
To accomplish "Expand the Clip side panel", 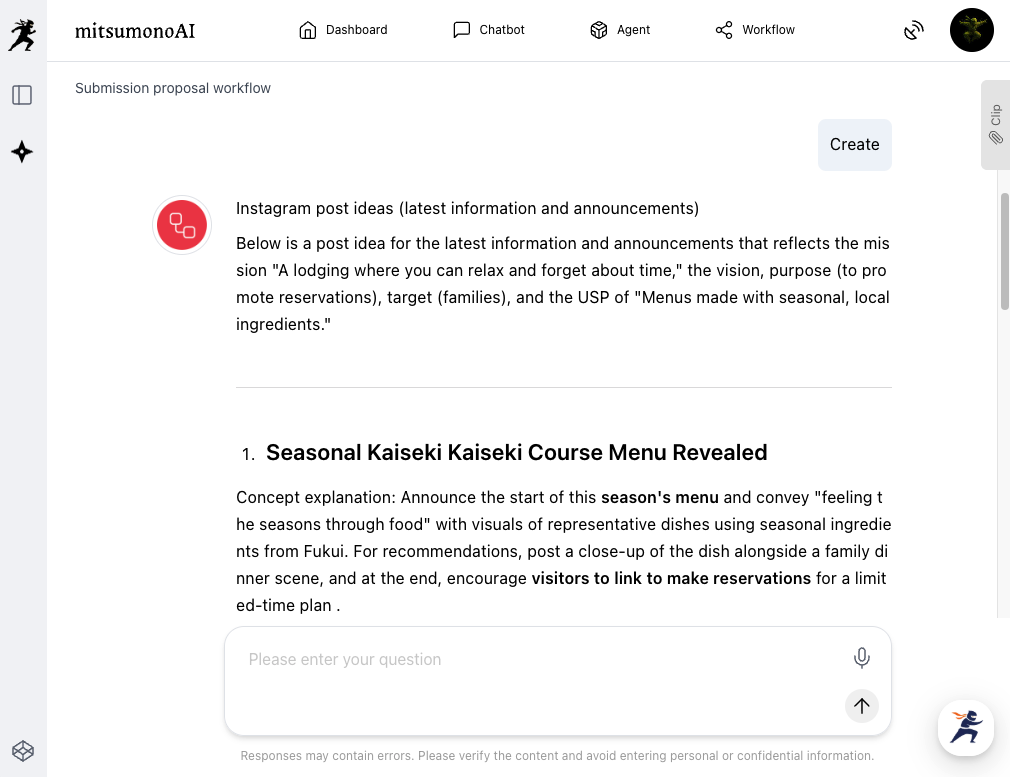I will [995, 124].
